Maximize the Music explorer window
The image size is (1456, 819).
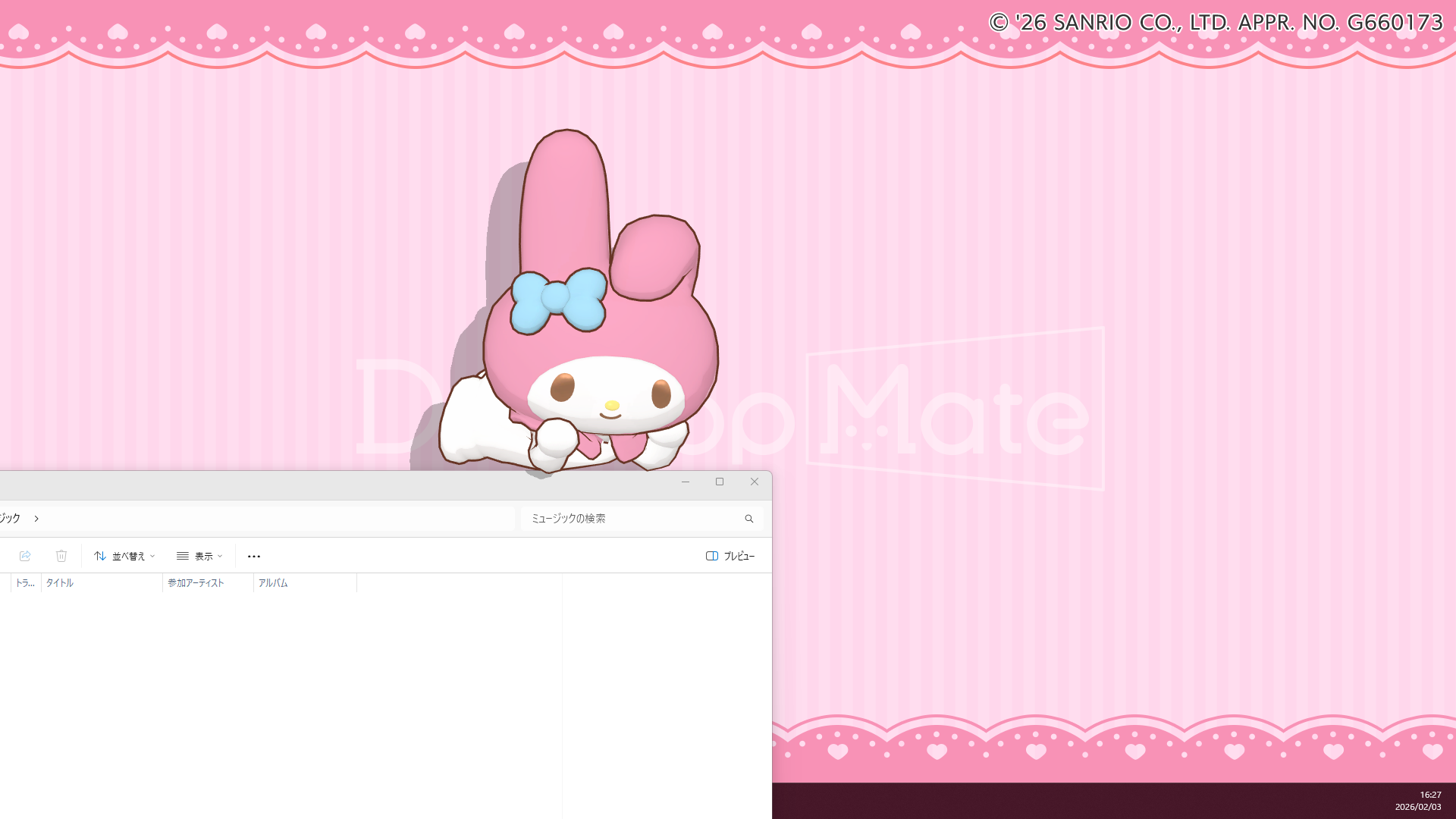click(720, 482)
